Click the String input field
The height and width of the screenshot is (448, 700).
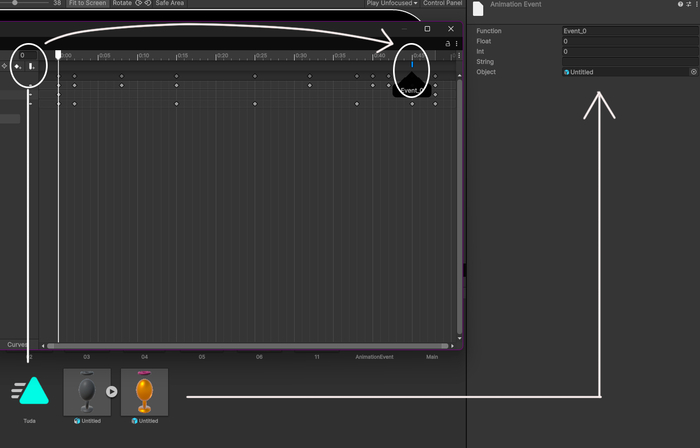(x=629, y=61)
